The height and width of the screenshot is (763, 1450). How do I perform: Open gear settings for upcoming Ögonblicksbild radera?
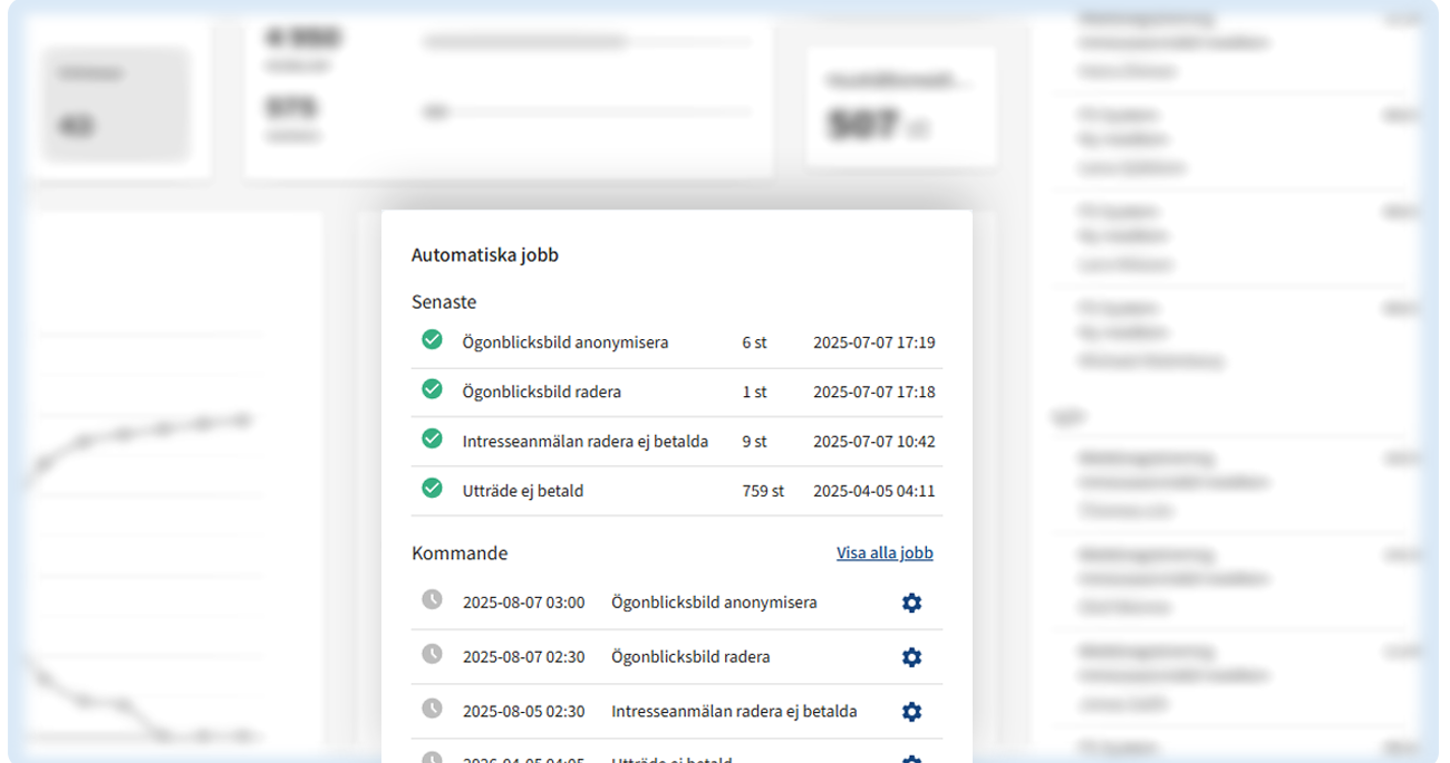coord(911,657)
